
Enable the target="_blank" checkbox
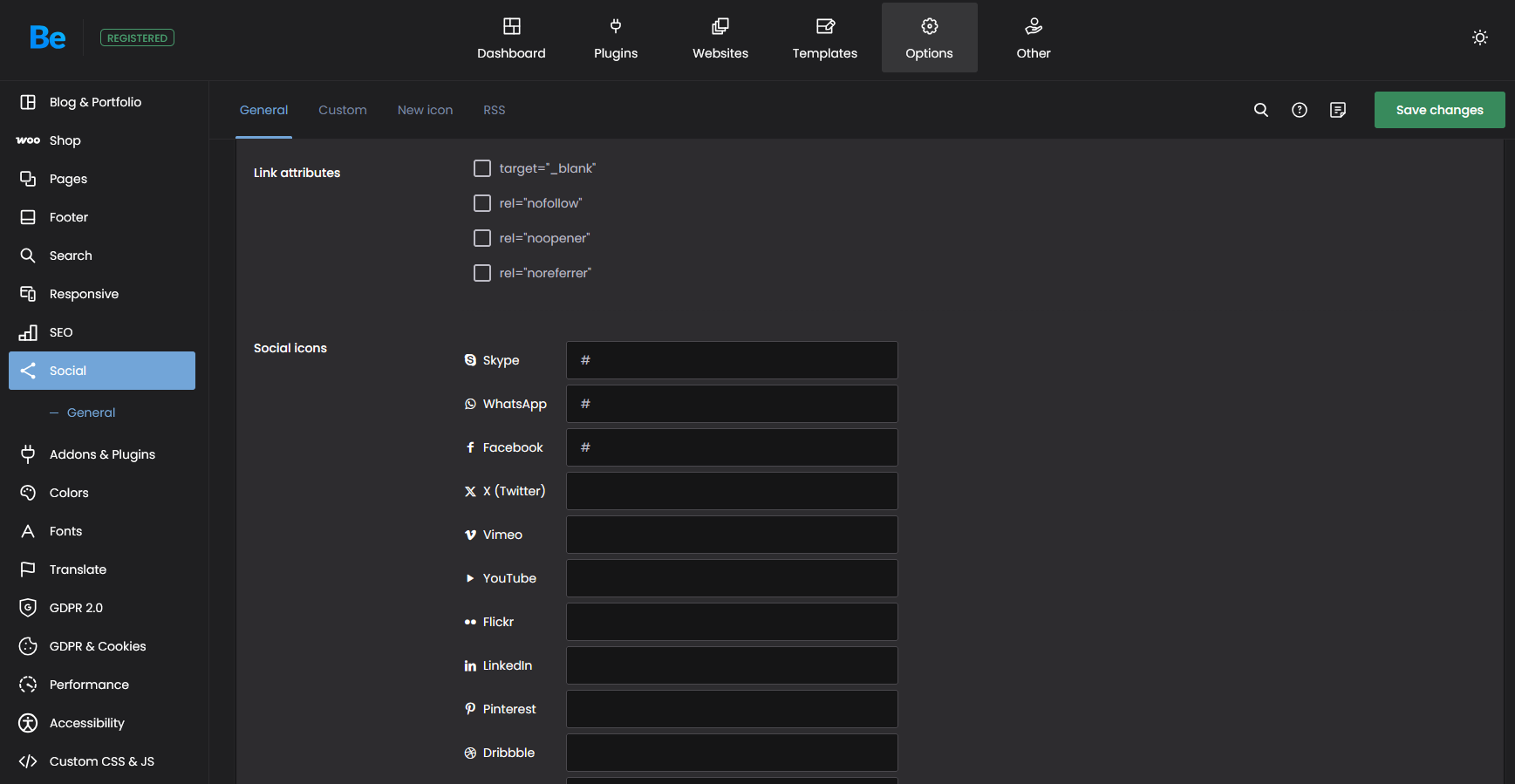482,168
